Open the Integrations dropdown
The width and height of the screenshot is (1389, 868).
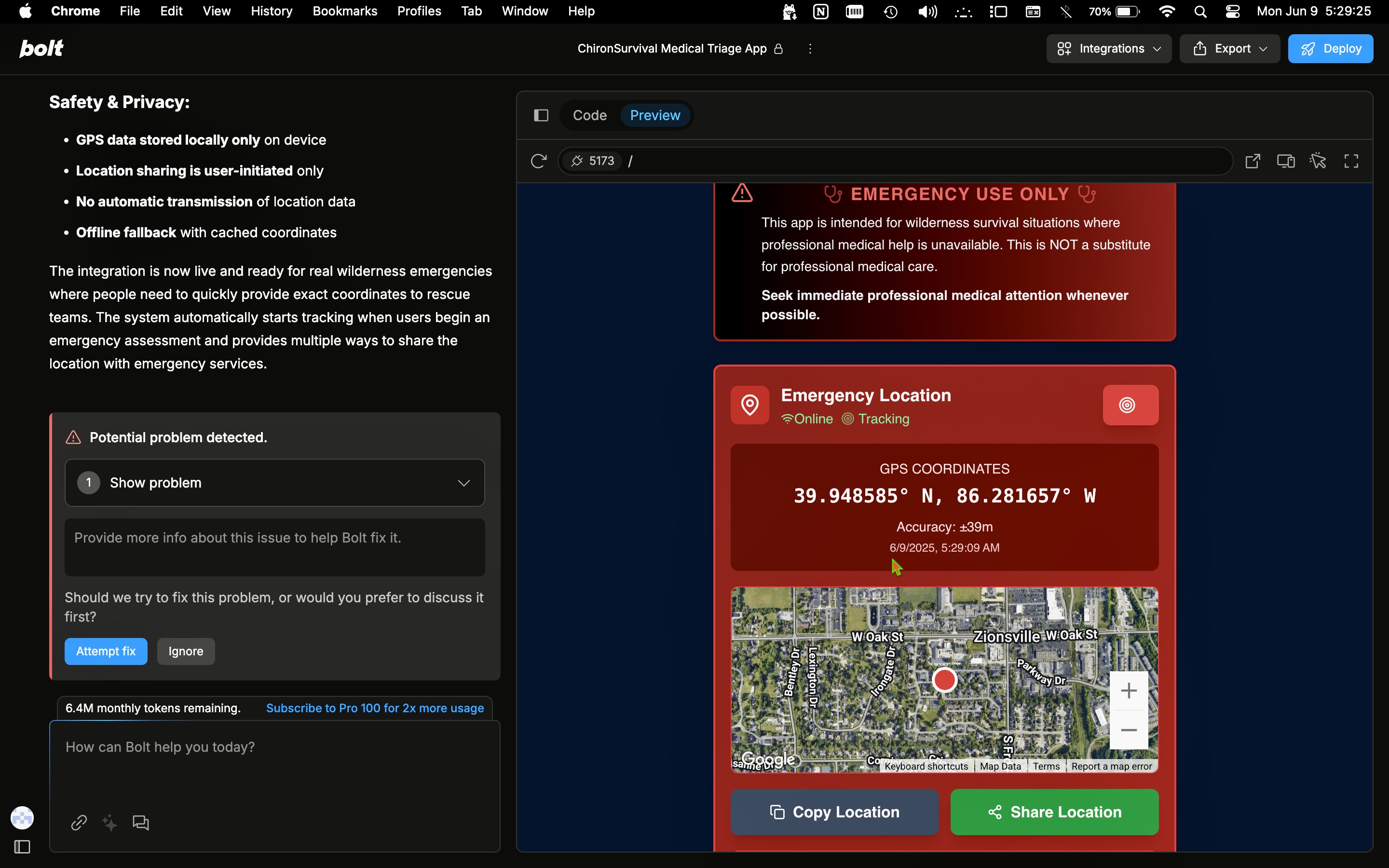tap(1108, 49)
